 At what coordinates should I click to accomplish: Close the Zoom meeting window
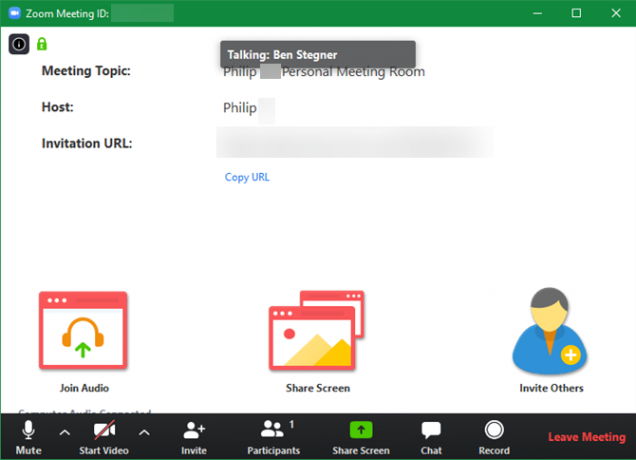[x=616, y=13]
